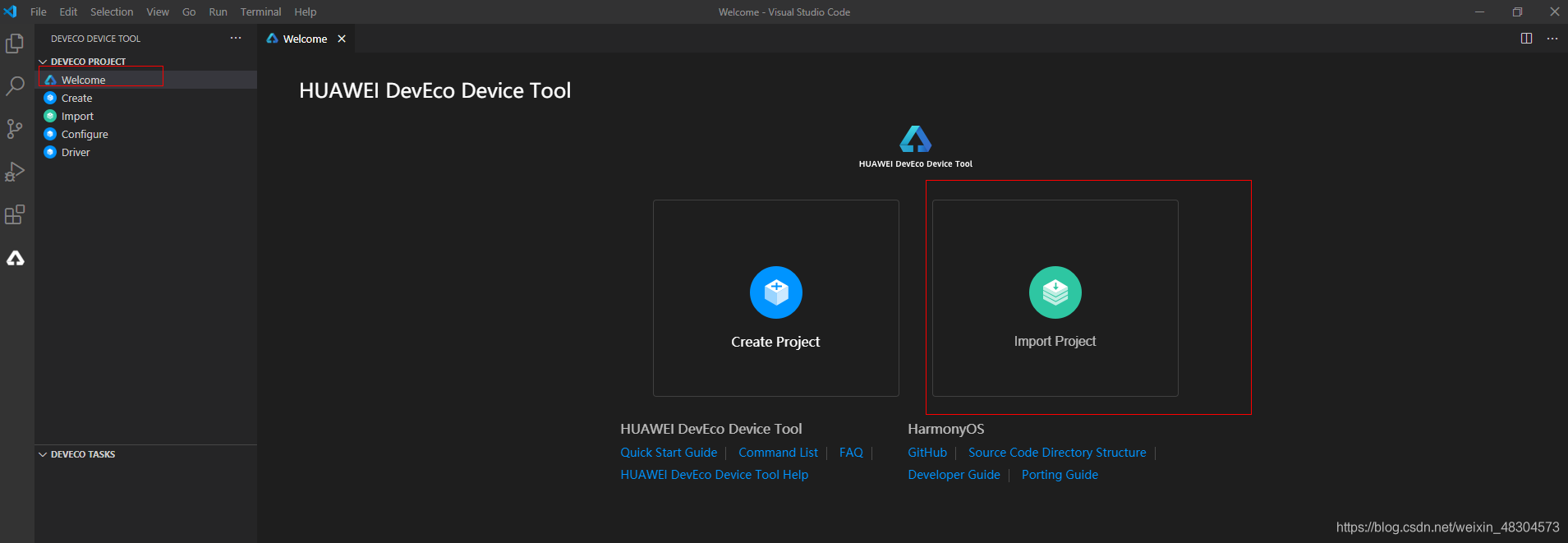Viewport: 1568px width, 543px height.
Task: Open editor more actions ellipsis
Action: 1552,39
